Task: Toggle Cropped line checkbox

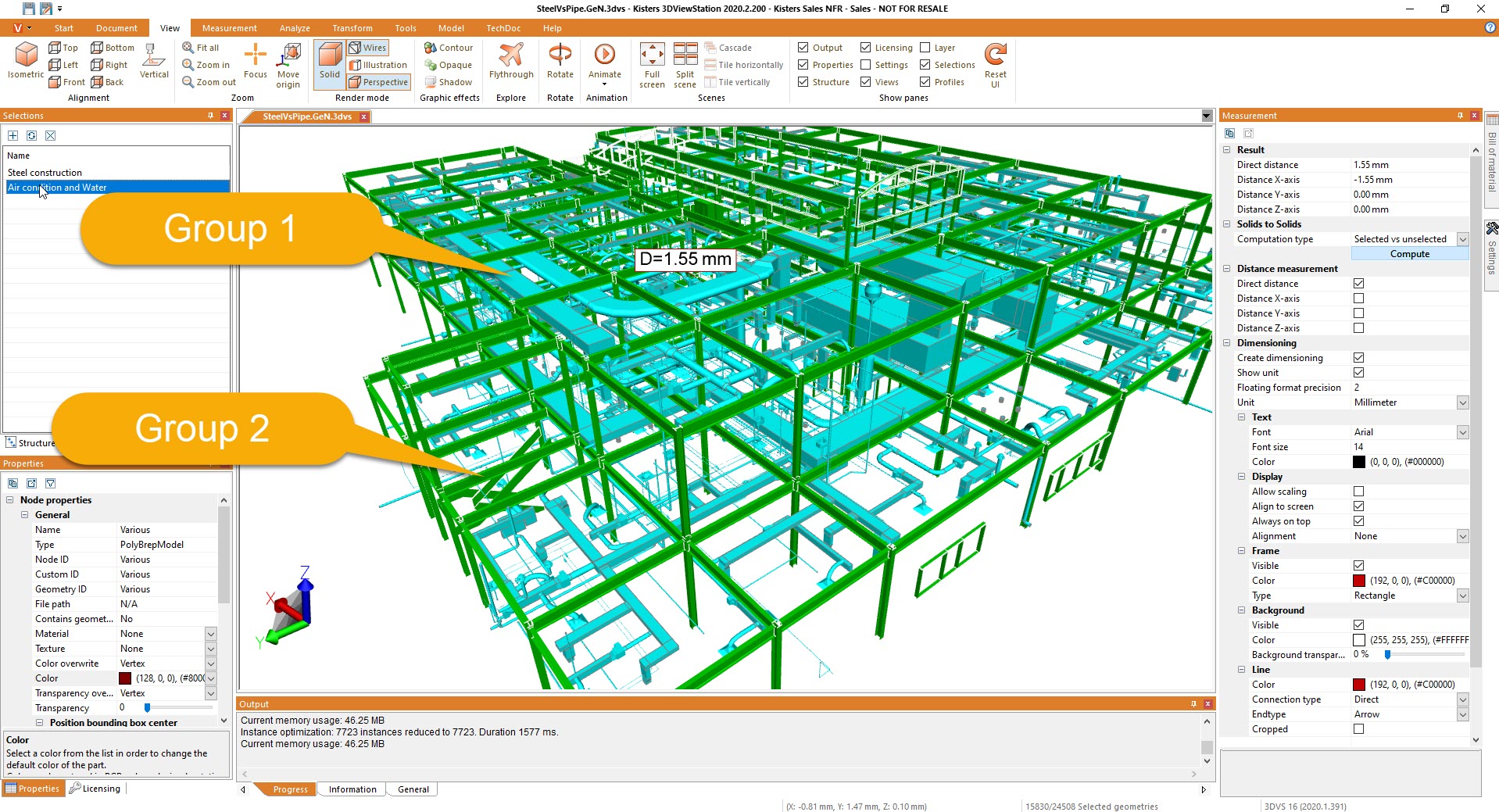Action: coord(1358,729)
